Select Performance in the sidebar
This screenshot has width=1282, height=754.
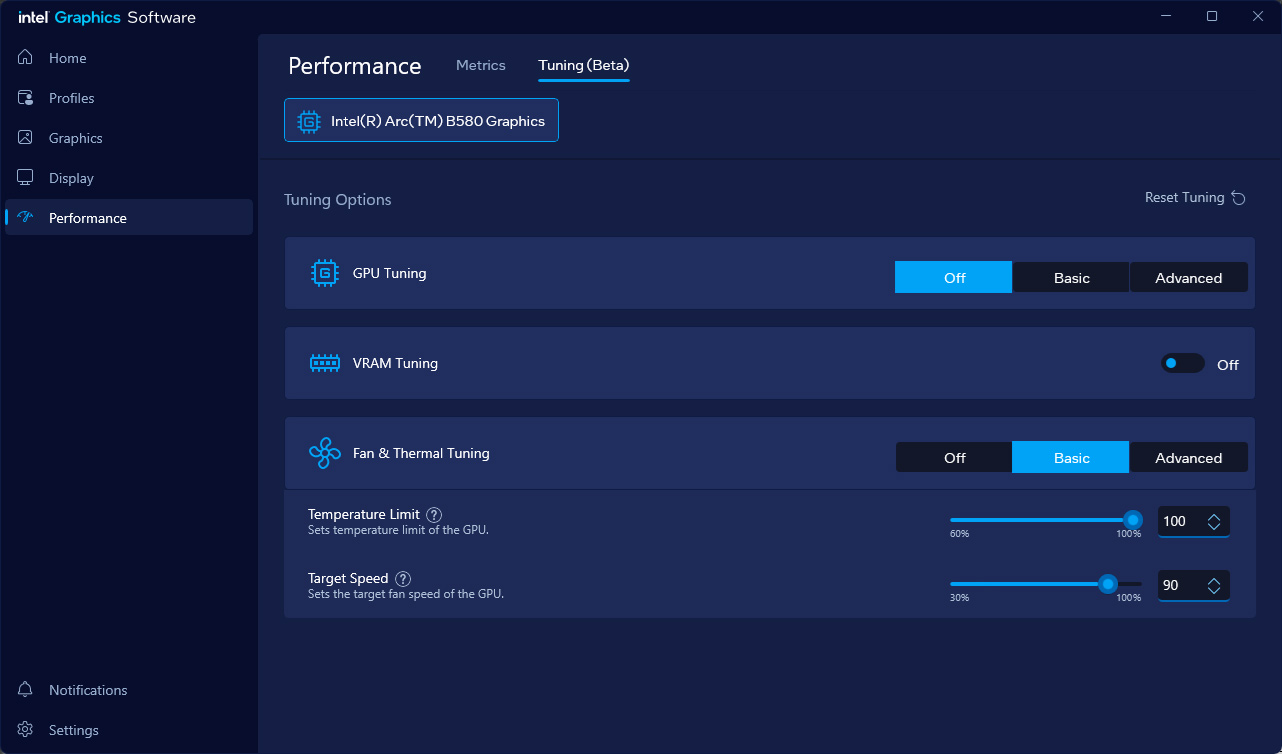coord(128,218)
